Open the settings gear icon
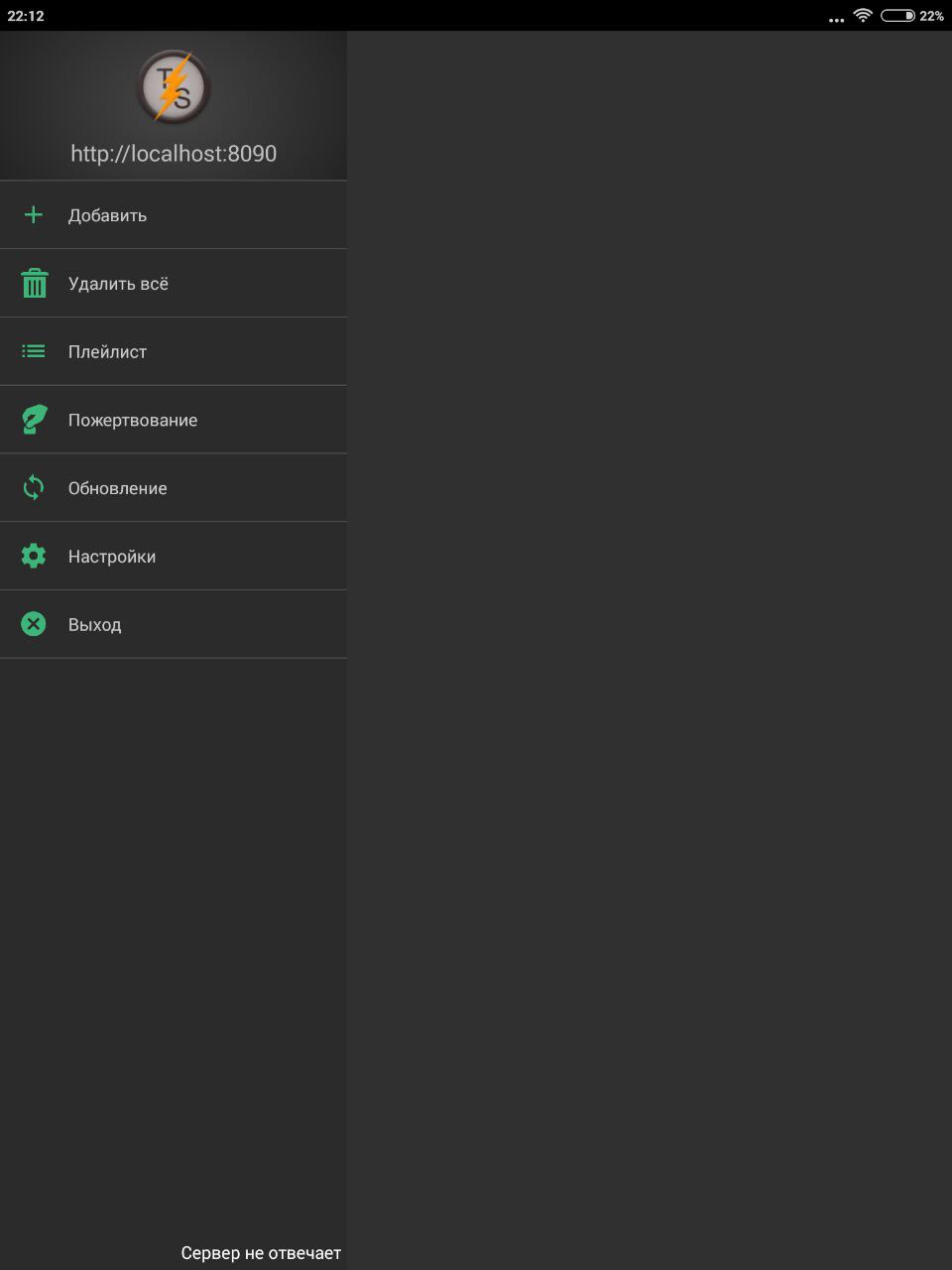 [x=34, y=556]
